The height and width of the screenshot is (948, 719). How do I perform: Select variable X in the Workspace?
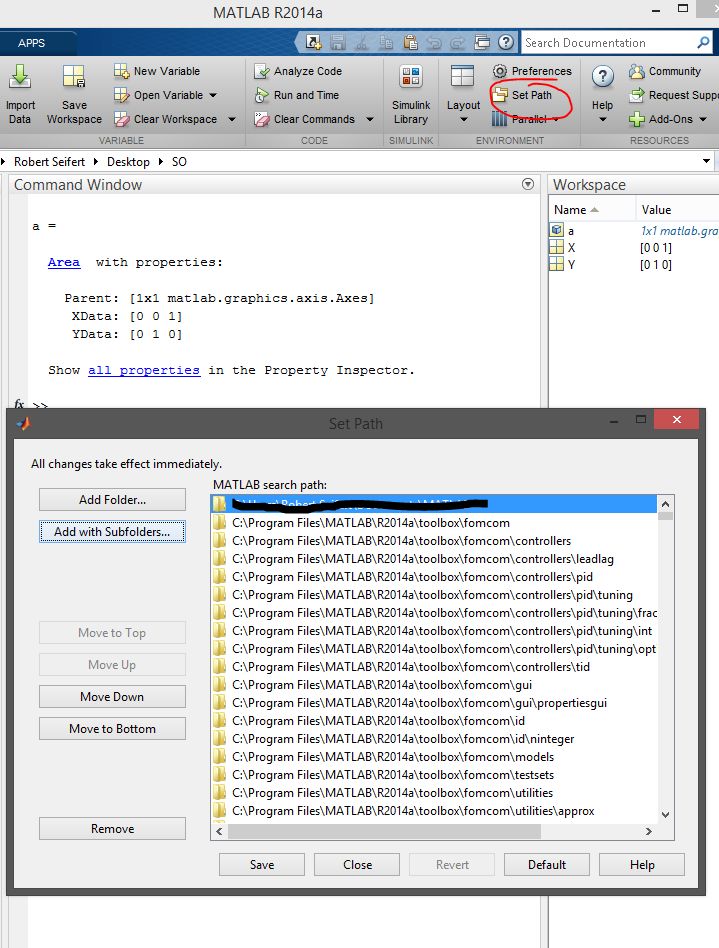coord(571,248)
